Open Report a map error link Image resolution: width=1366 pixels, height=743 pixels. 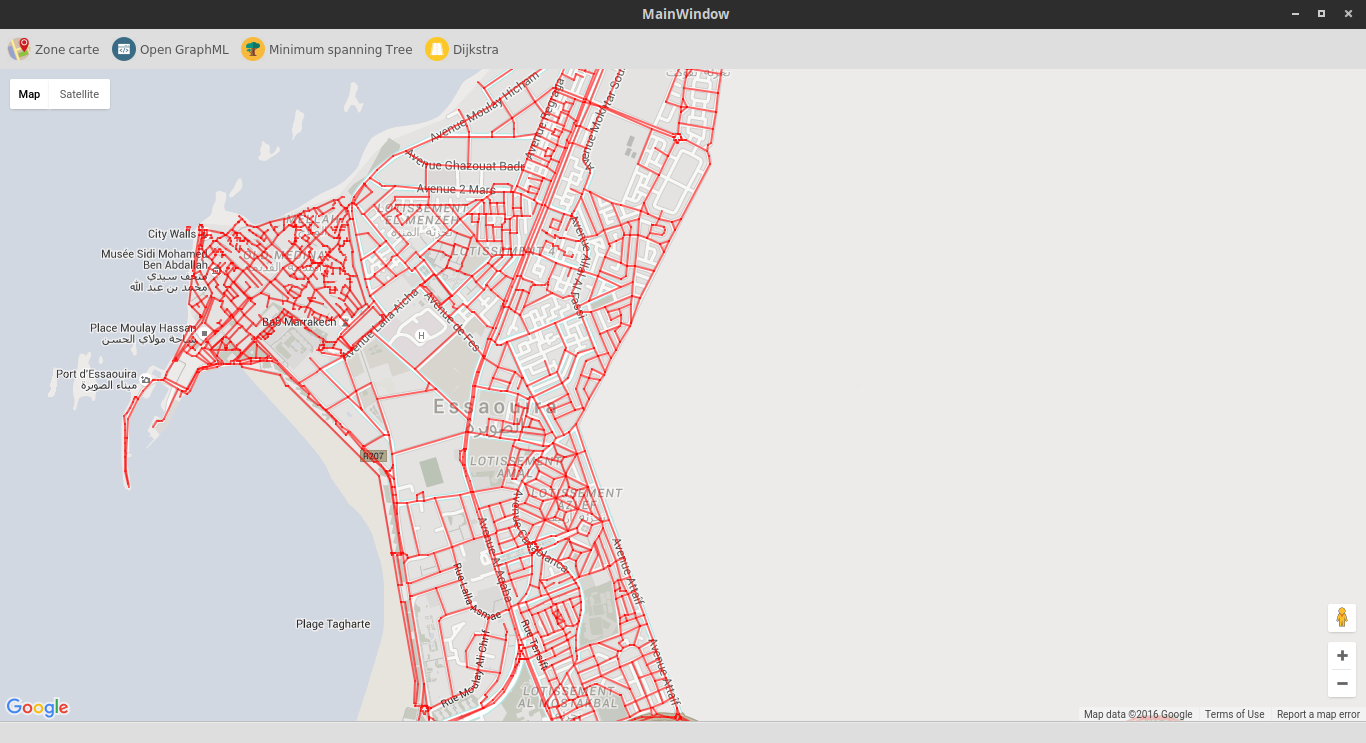click(x=1318, y=714)
